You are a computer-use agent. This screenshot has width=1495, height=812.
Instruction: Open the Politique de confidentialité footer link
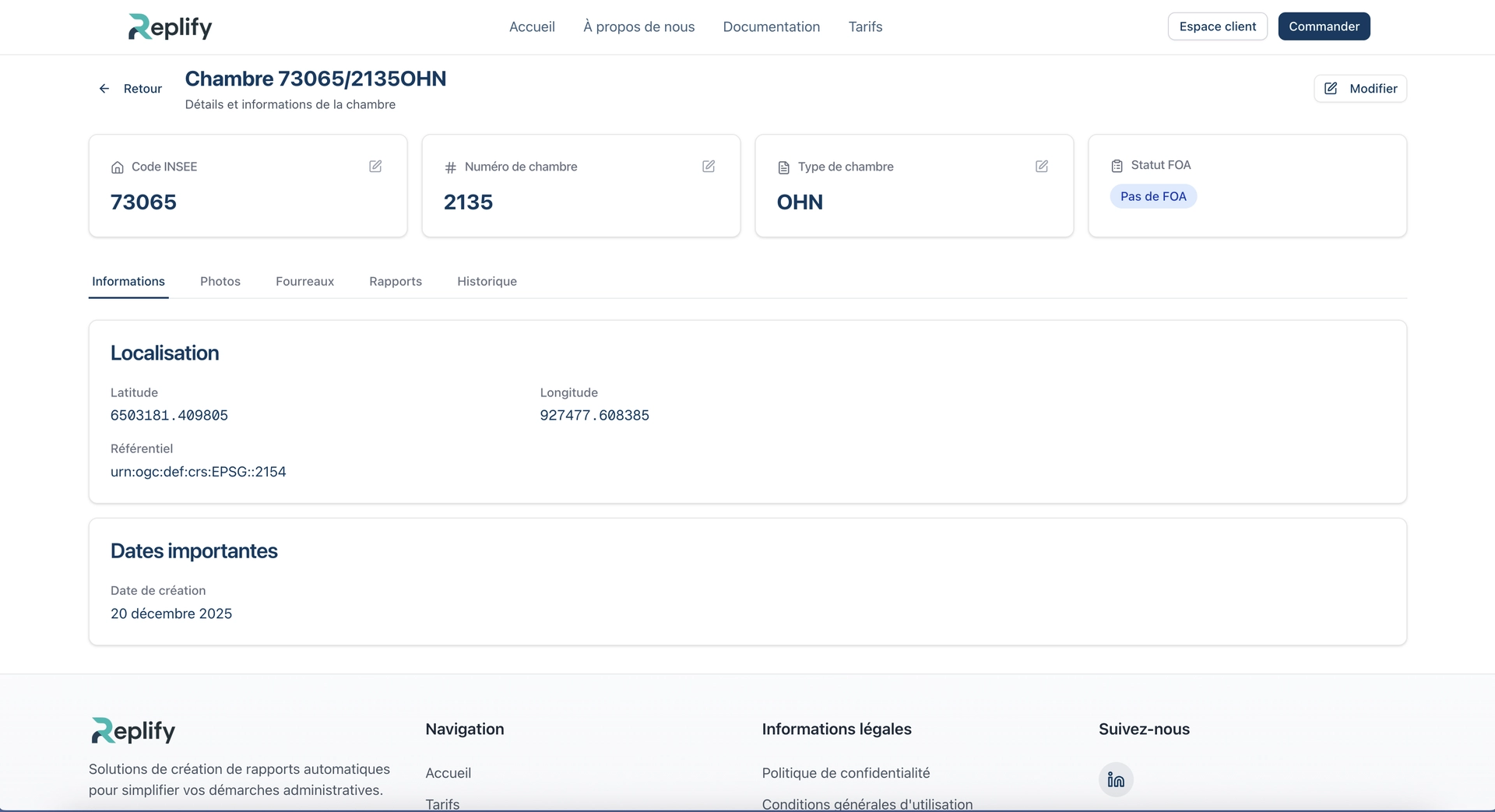pos(846,773)
